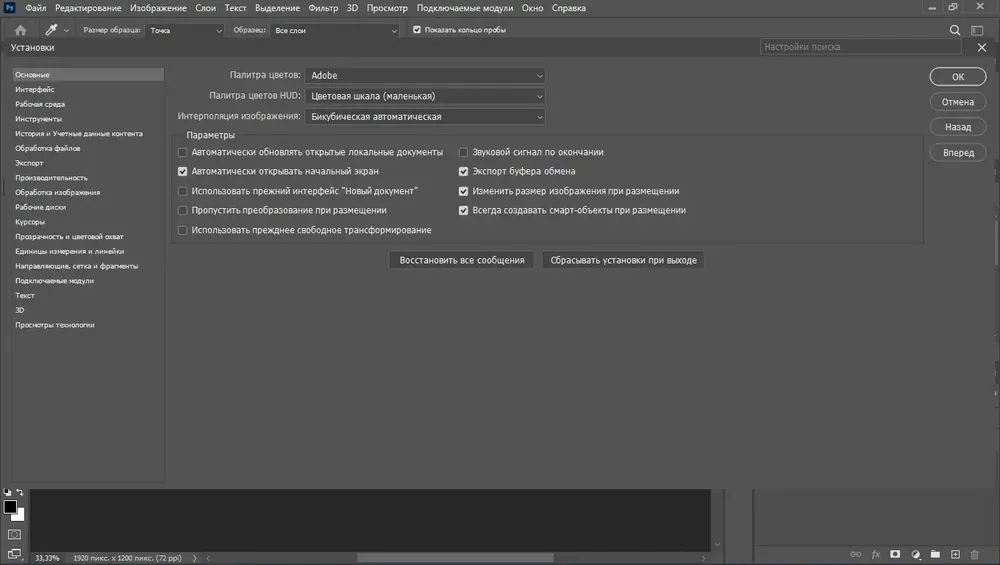1000x565 pixels.
Task: Open status bar info arrow menu
Action: point(195,558)
